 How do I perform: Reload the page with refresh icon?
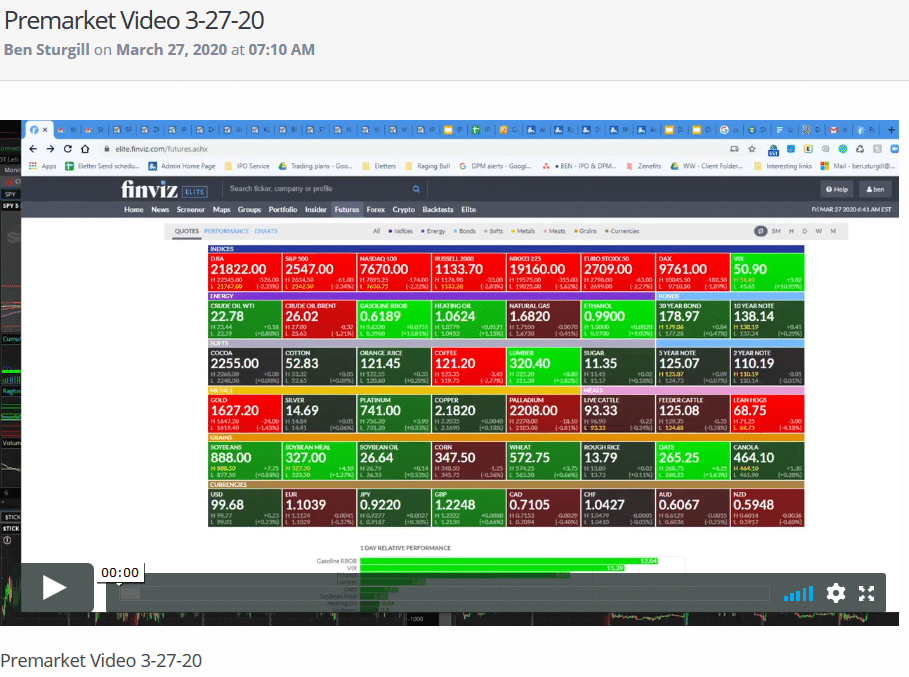[x=68, y=149]
